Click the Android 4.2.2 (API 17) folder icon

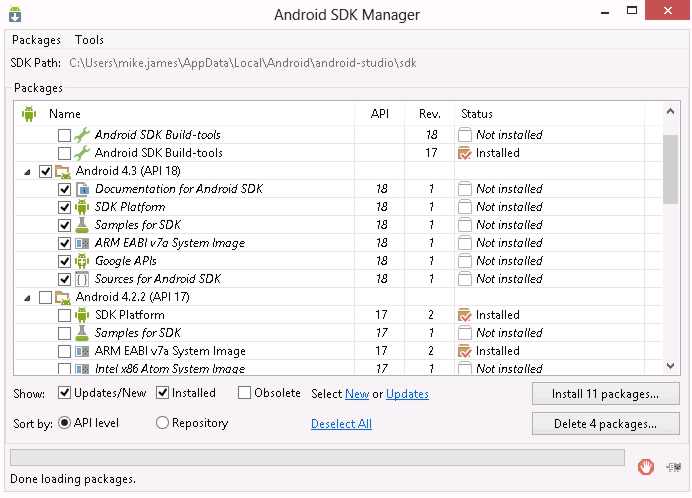[63, 298]
